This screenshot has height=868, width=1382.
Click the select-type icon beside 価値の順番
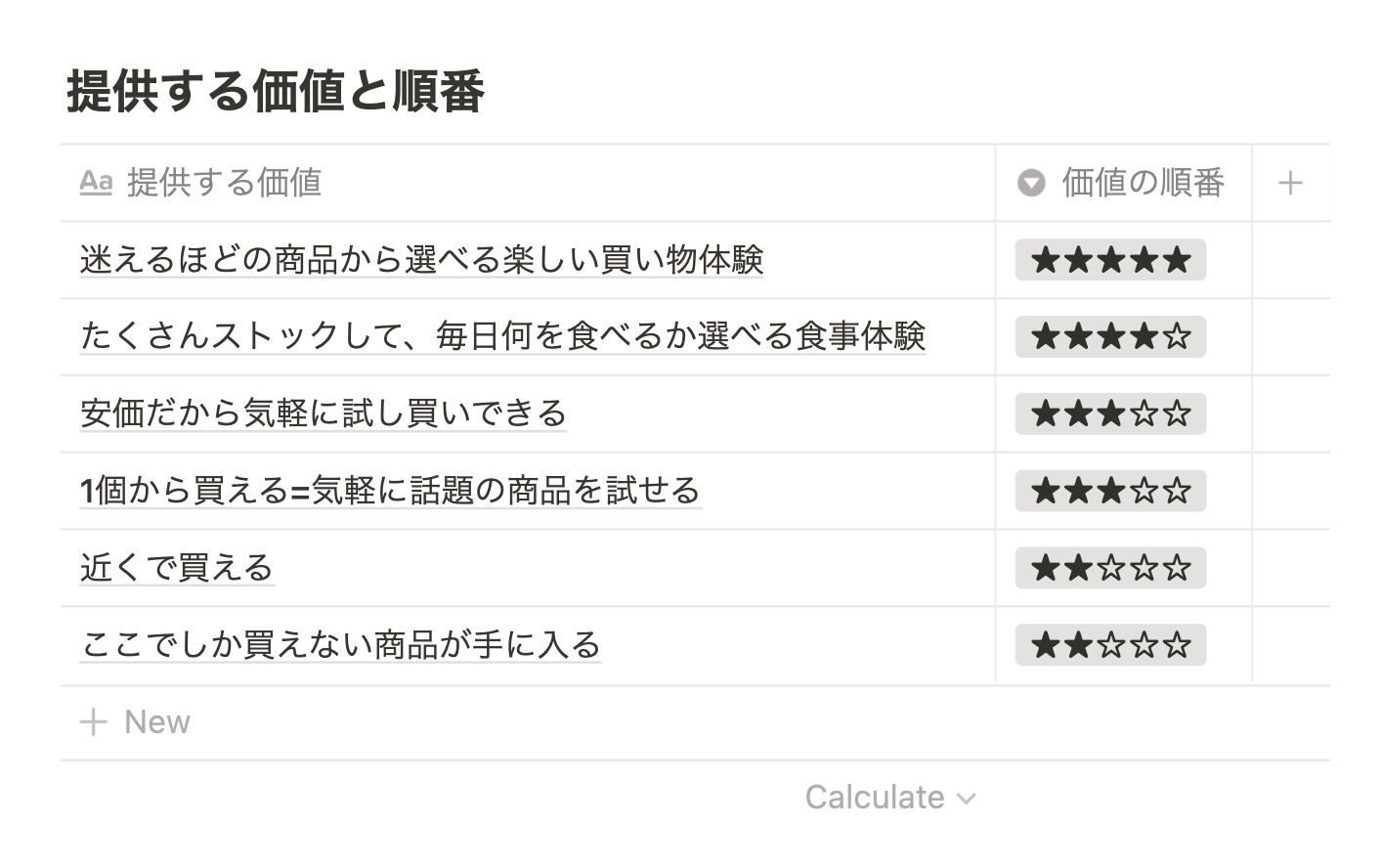point(1031,183)
